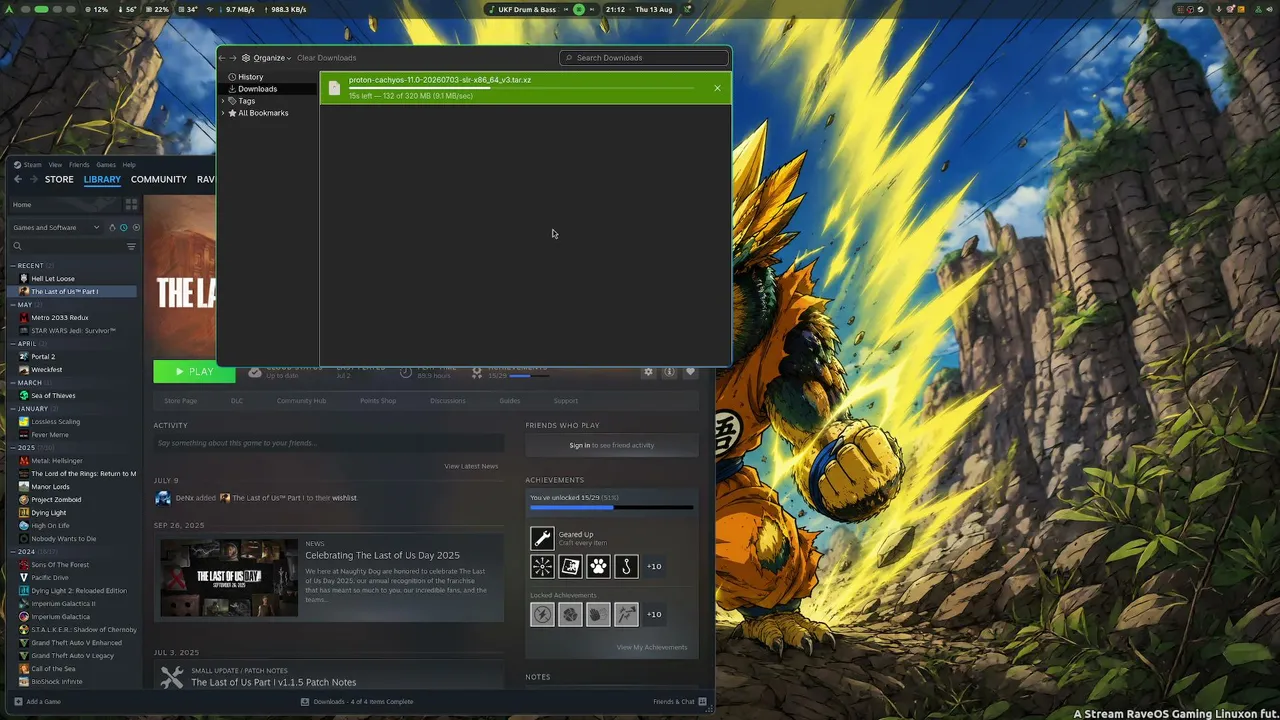Viewport: 1280px width, 720px height.
Task: Click View My Achievements
Action: (x=652, y=647)
